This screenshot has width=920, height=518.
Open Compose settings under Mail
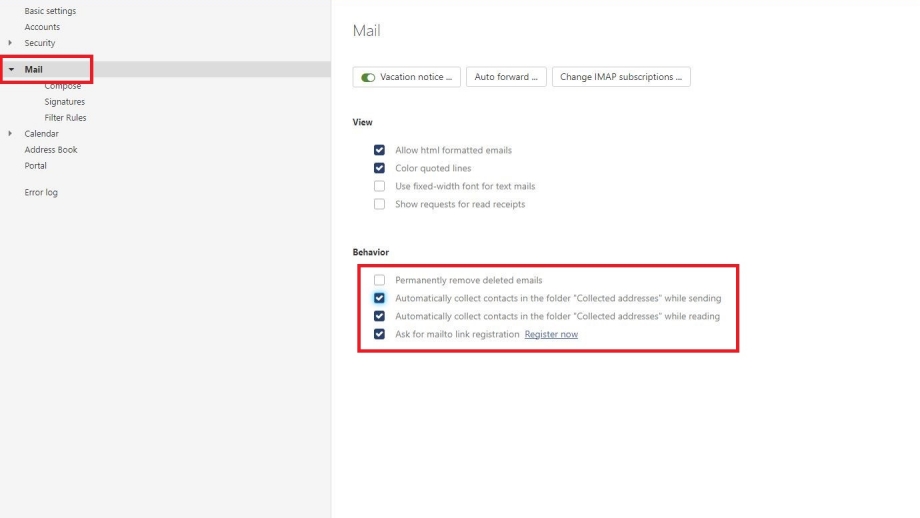point(63,86)
